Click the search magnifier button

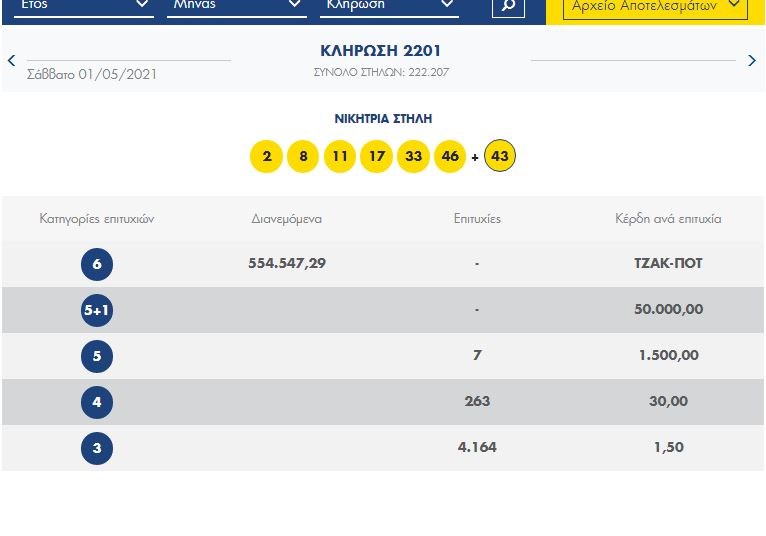pos(508,6)
